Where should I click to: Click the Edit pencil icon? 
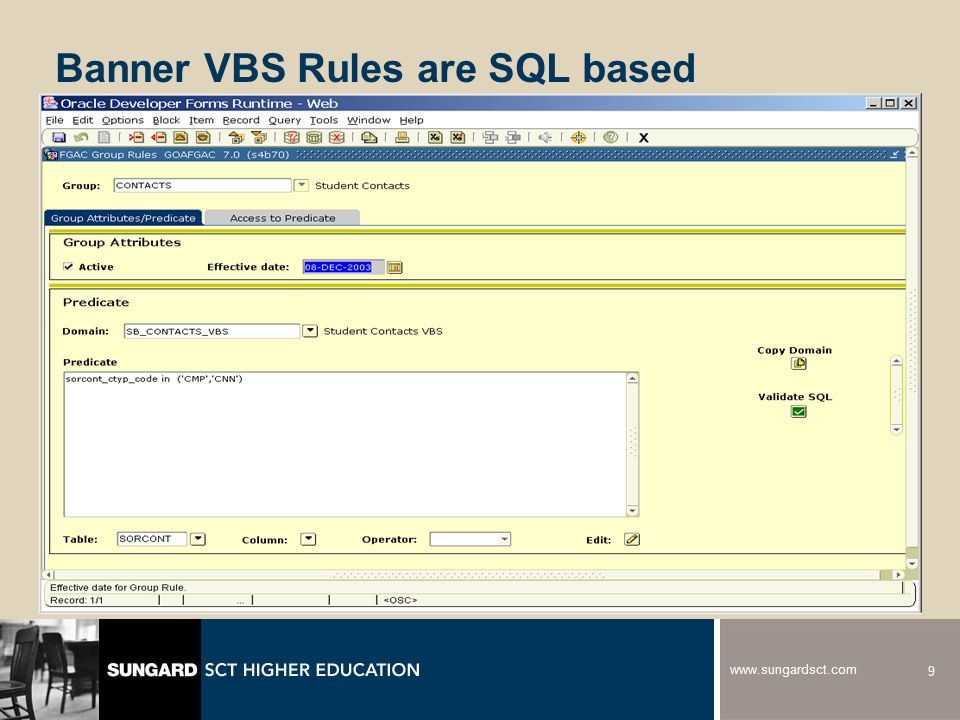coord(632,539)
